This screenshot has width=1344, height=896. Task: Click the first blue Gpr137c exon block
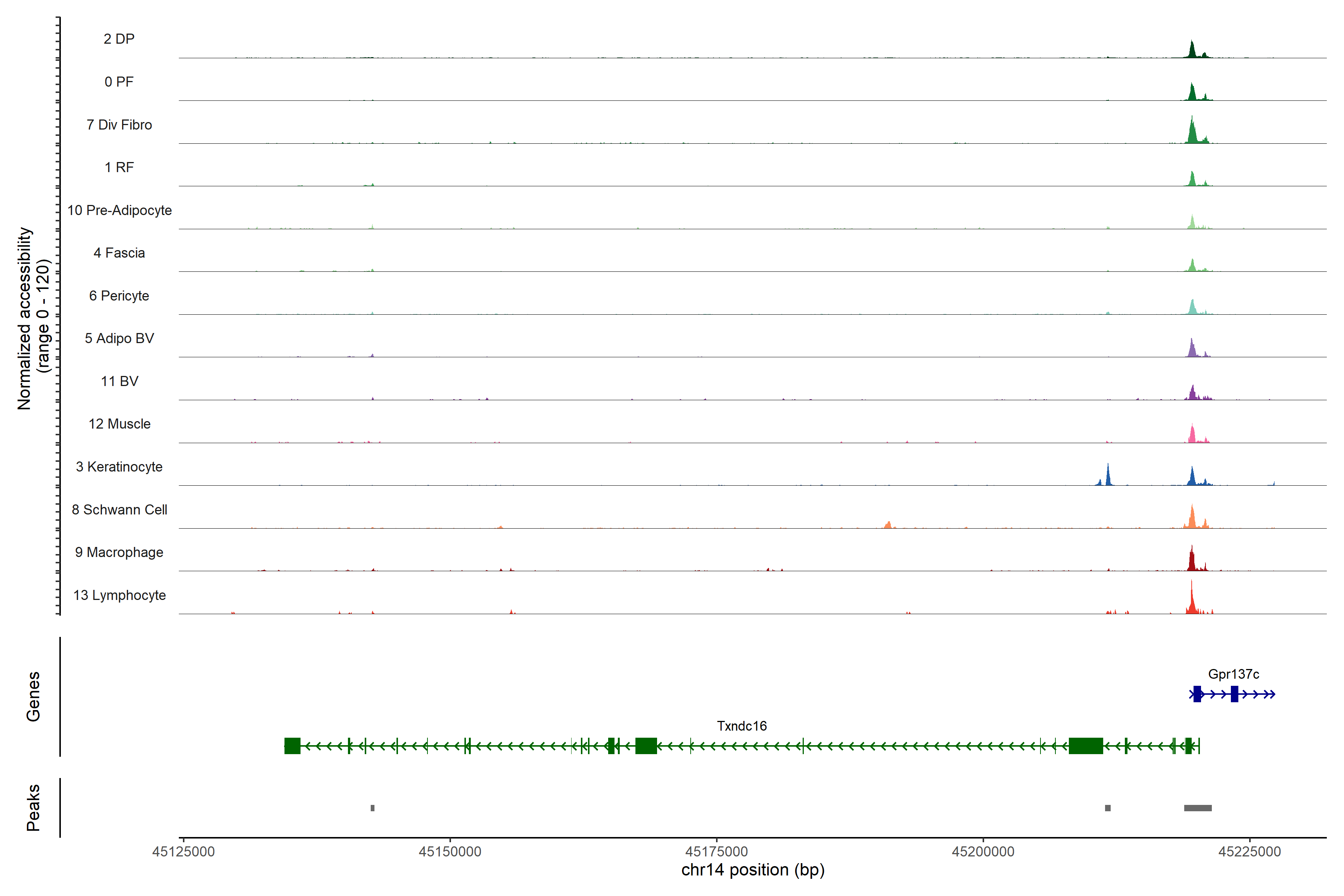click(1197, 694)
